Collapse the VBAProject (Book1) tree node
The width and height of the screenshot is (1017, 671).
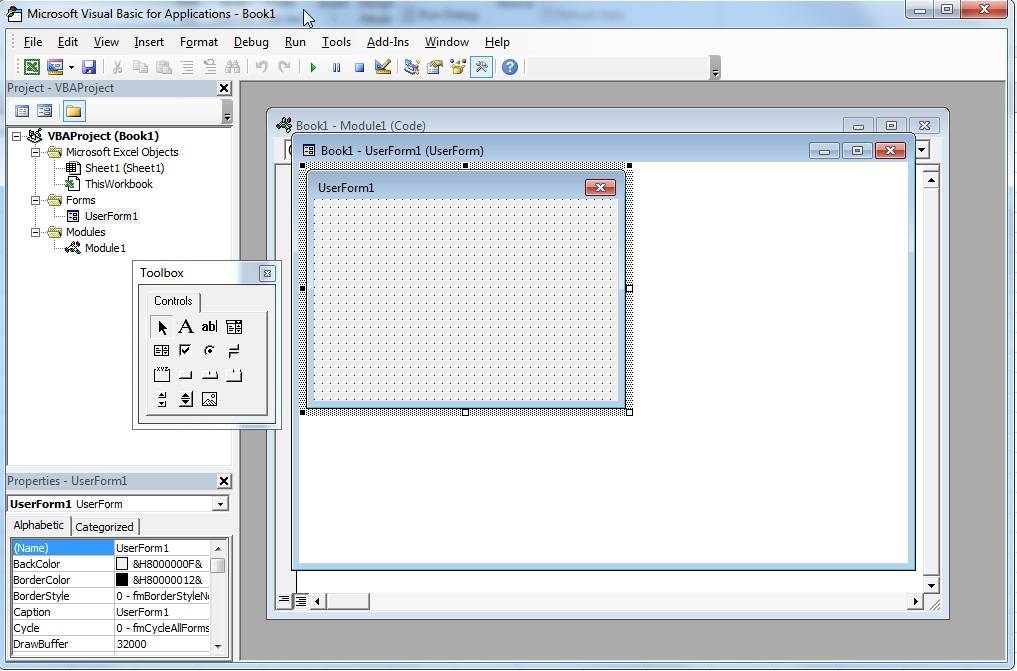click(x=17, y=136)
